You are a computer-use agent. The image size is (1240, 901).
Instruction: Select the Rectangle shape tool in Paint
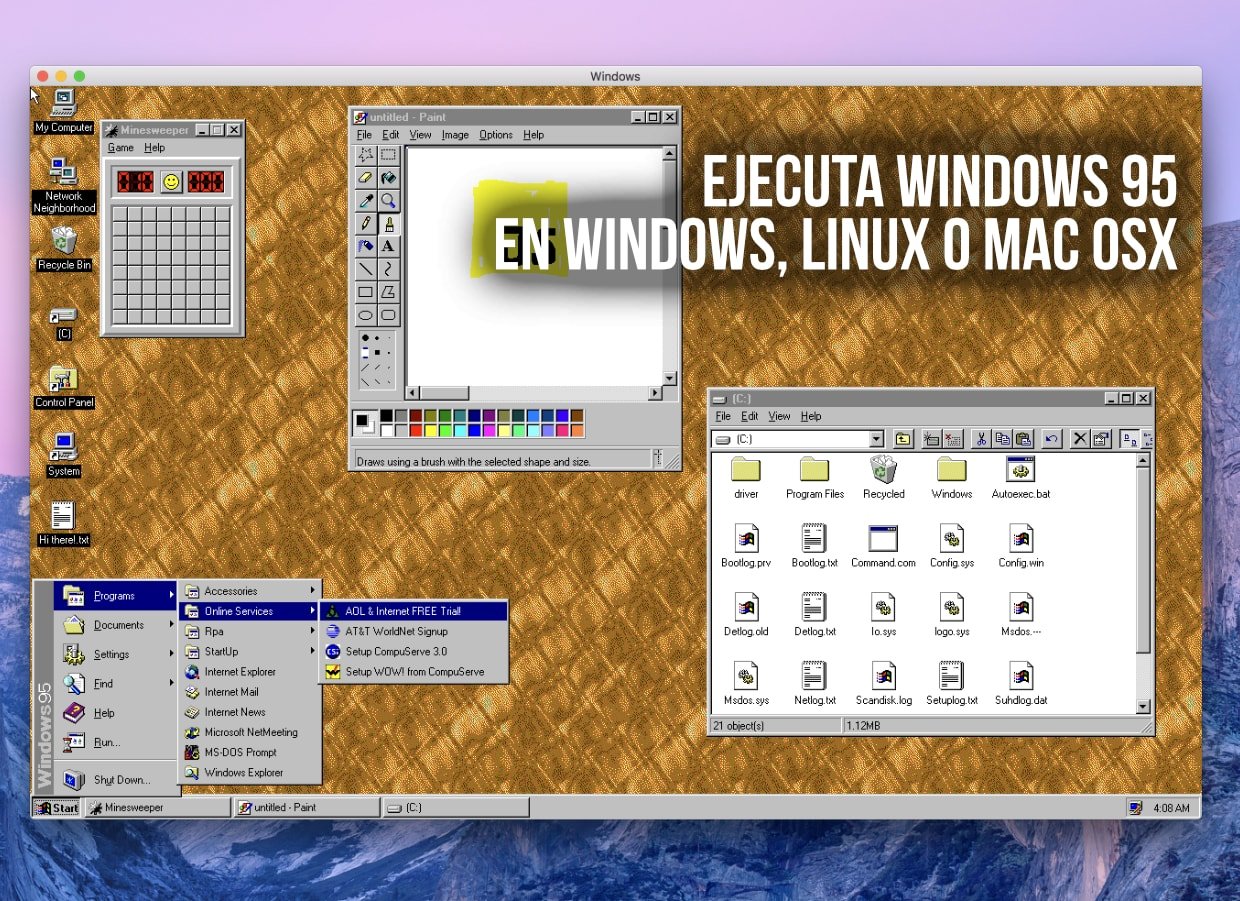point(366,293)
